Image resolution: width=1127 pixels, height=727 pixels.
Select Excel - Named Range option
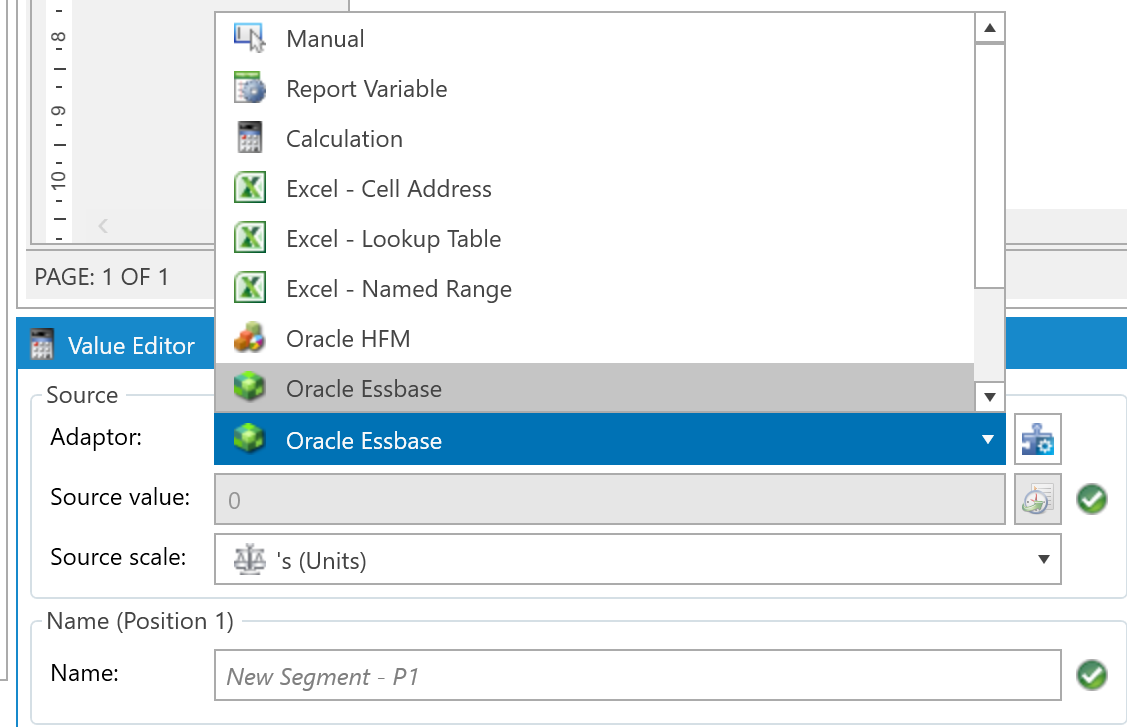pyautogui.click(x=594, y=288)
